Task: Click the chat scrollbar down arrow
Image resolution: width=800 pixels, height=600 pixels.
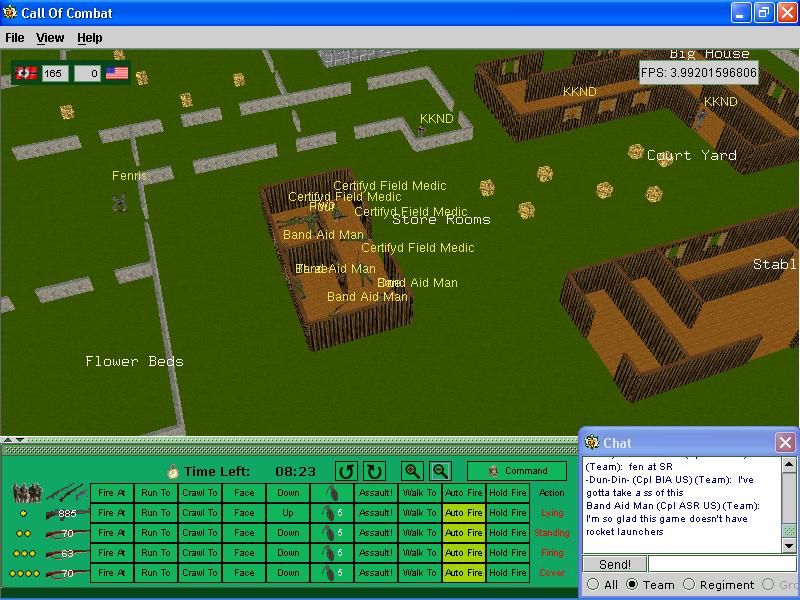Action: [x=789, y=546]
